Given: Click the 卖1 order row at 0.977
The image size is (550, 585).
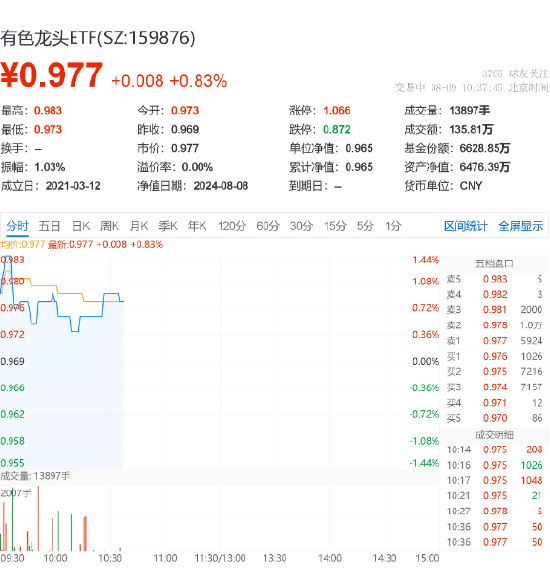Looking at the screenshot, I should 494,341.
